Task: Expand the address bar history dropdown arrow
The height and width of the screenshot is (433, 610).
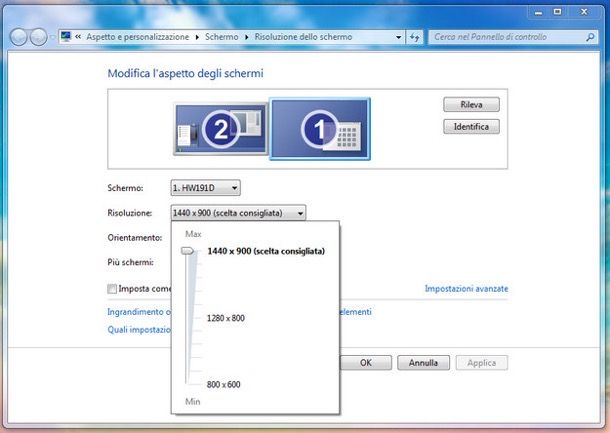Action: (396, 36)
